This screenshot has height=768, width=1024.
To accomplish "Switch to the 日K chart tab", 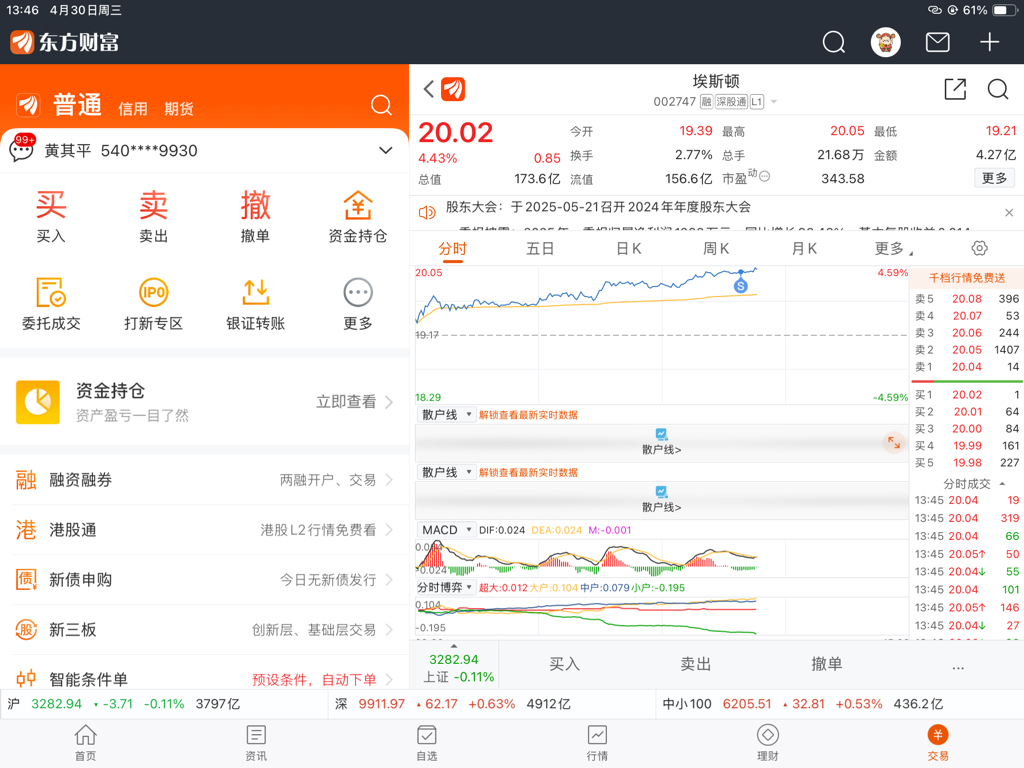I will click(628, 248).
